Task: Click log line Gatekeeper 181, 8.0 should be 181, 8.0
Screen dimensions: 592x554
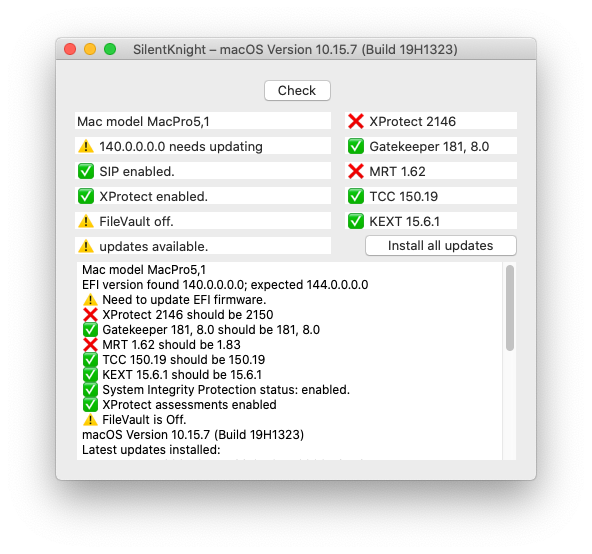Action: tap(211, 330)
